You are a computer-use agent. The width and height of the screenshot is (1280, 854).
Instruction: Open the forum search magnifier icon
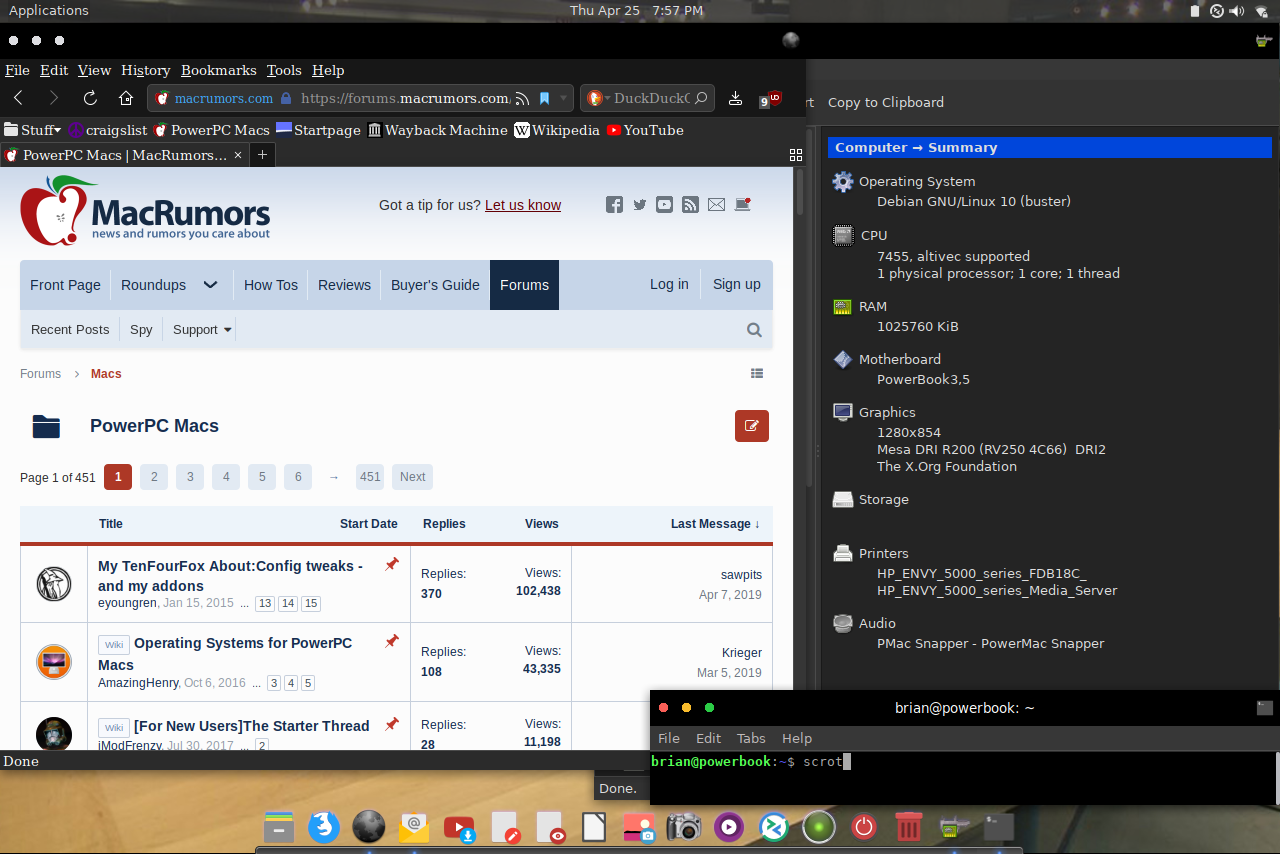coord(754,330)
